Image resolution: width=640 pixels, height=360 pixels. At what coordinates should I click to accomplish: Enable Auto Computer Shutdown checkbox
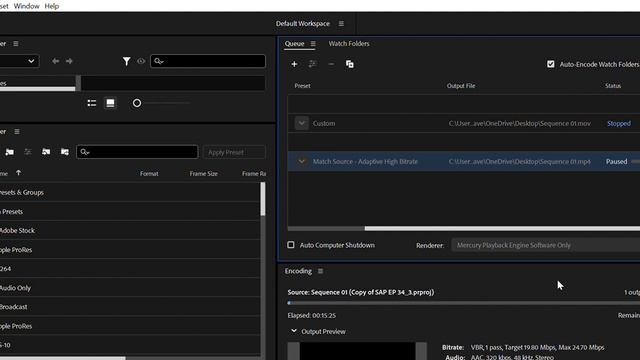coord(291,245)
